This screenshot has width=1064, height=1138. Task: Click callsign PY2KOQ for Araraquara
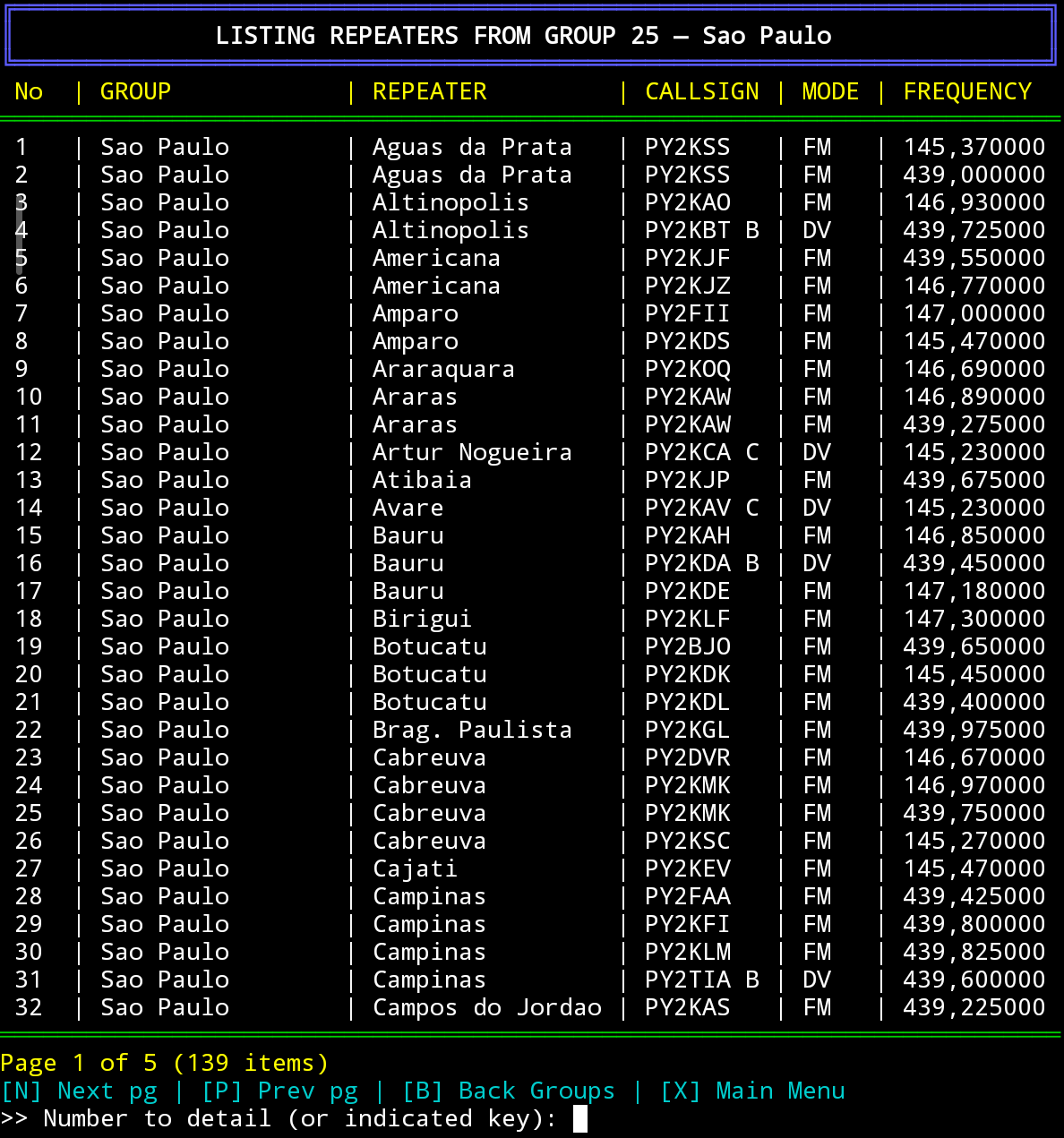688,369
